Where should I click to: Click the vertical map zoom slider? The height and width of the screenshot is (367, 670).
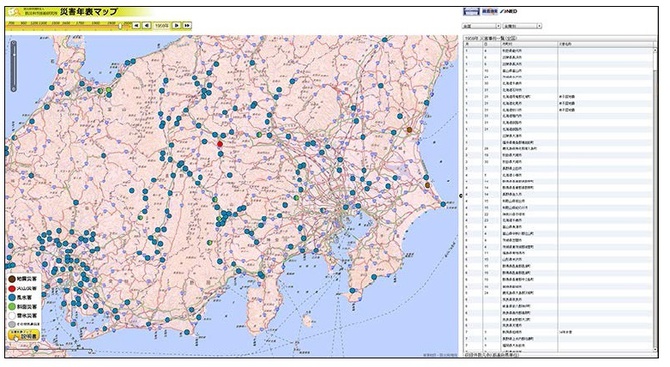click(14, 65)
